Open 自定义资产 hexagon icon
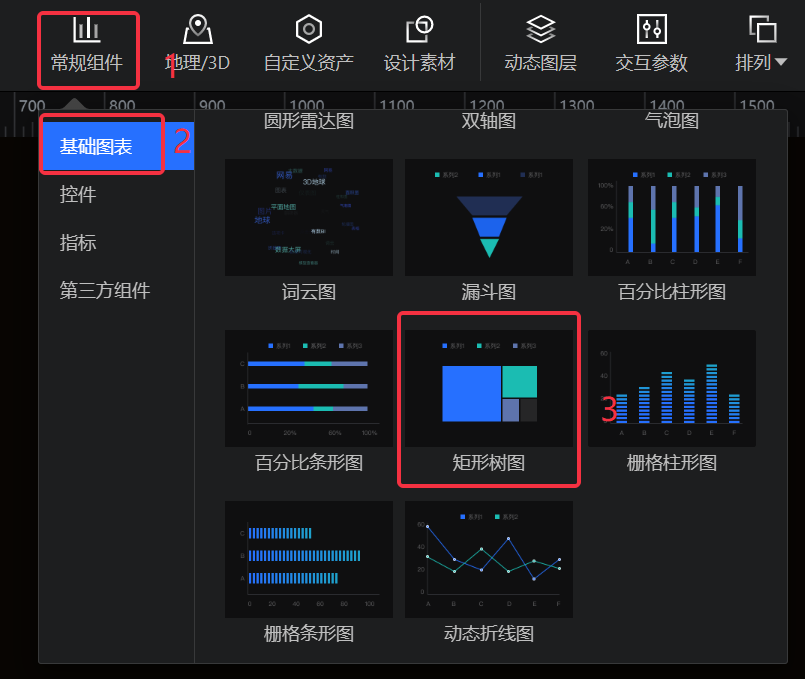The width and height of the screenshot is (805, 679). 308,30
